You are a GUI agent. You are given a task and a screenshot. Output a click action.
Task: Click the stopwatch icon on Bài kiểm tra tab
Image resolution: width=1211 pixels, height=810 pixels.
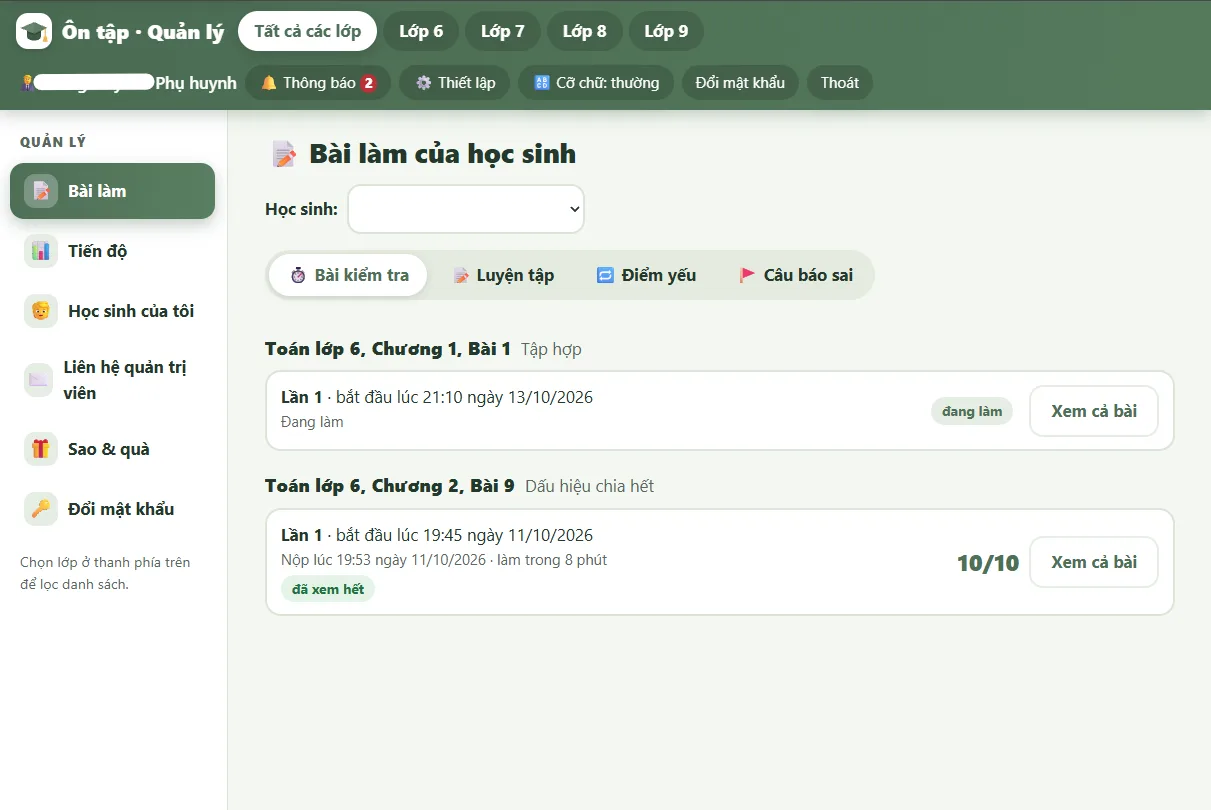point(298,275)
